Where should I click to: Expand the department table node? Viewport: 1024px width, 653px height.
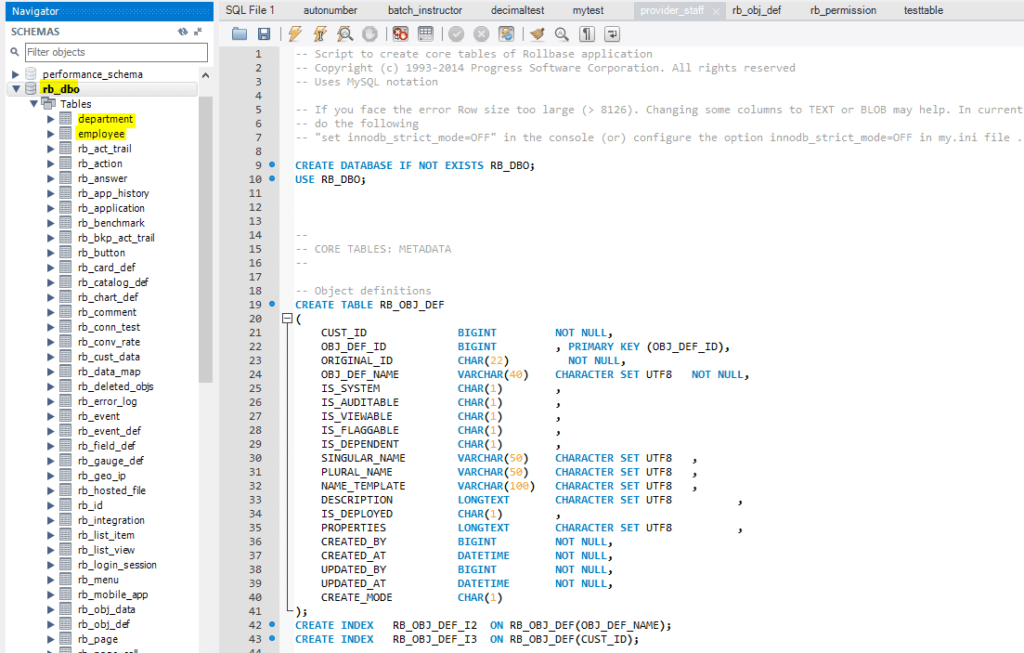51,119
